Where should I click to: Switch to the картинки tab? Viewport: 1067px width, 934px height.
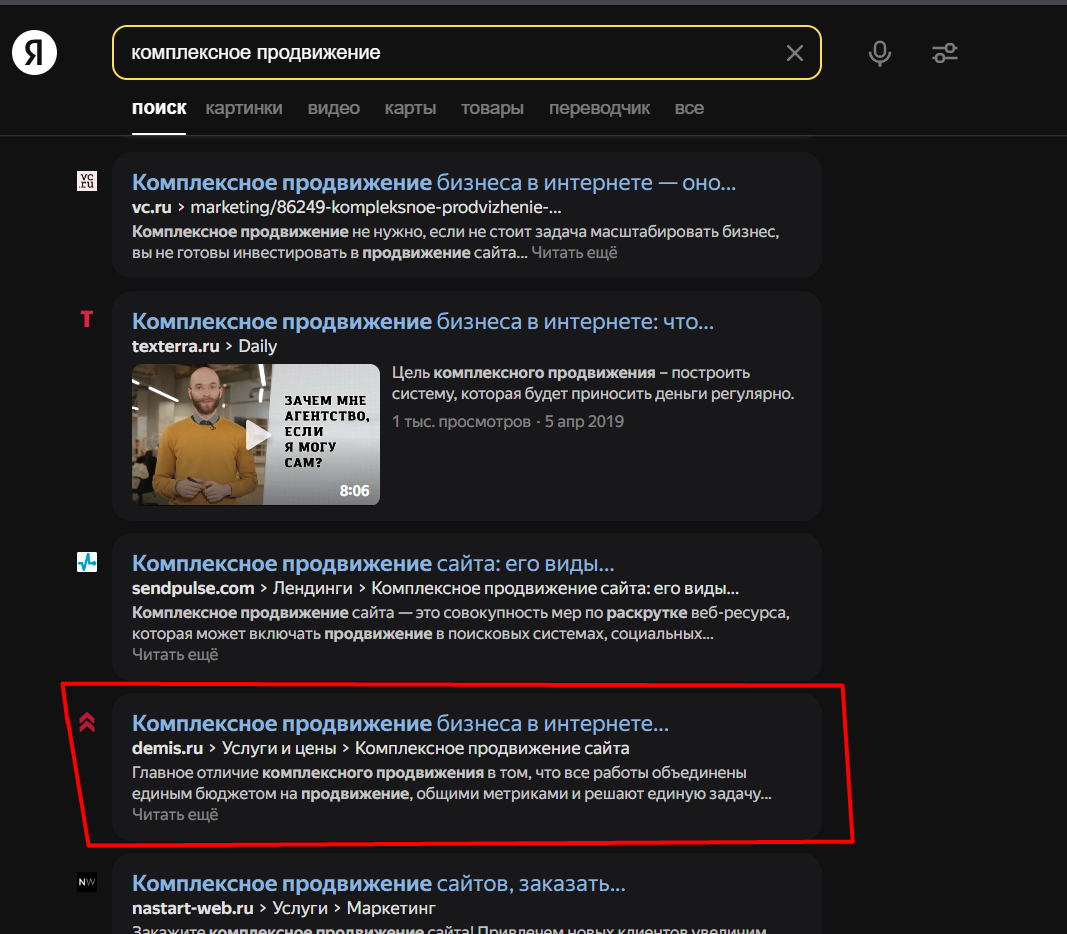click(244, 108)
